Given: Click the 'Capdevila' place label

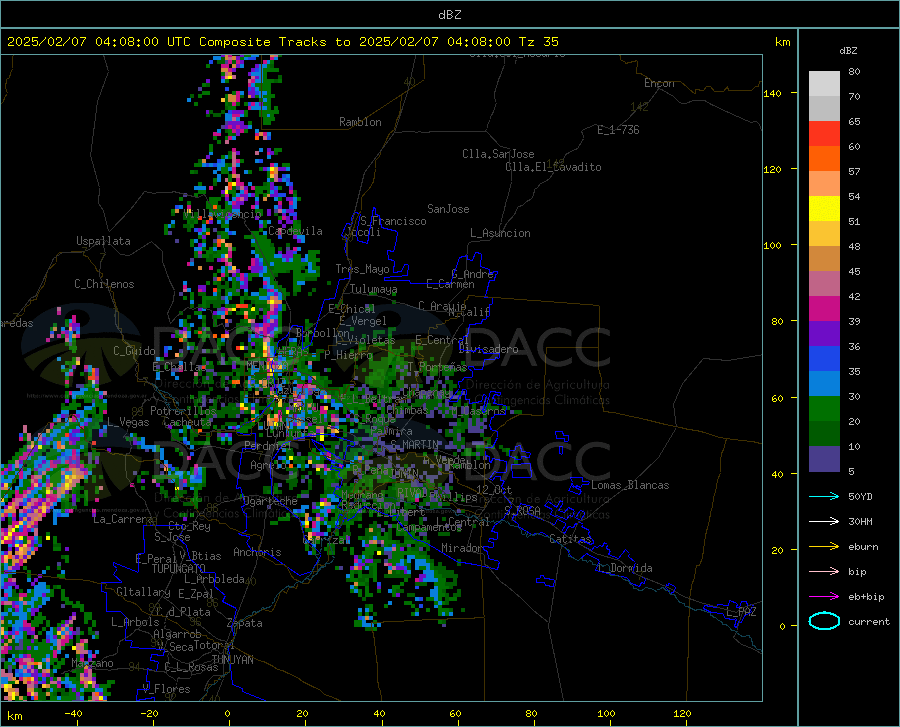Looking at the screenshot, I should pyautogui.click(x=295, y=231).
